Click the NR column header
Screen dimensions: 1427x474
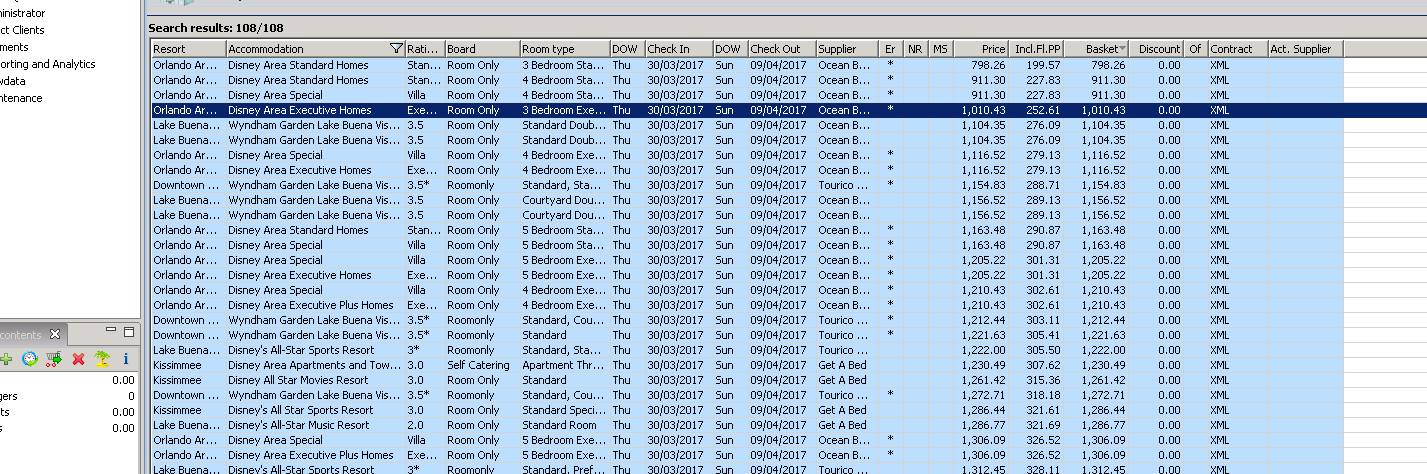916,49
